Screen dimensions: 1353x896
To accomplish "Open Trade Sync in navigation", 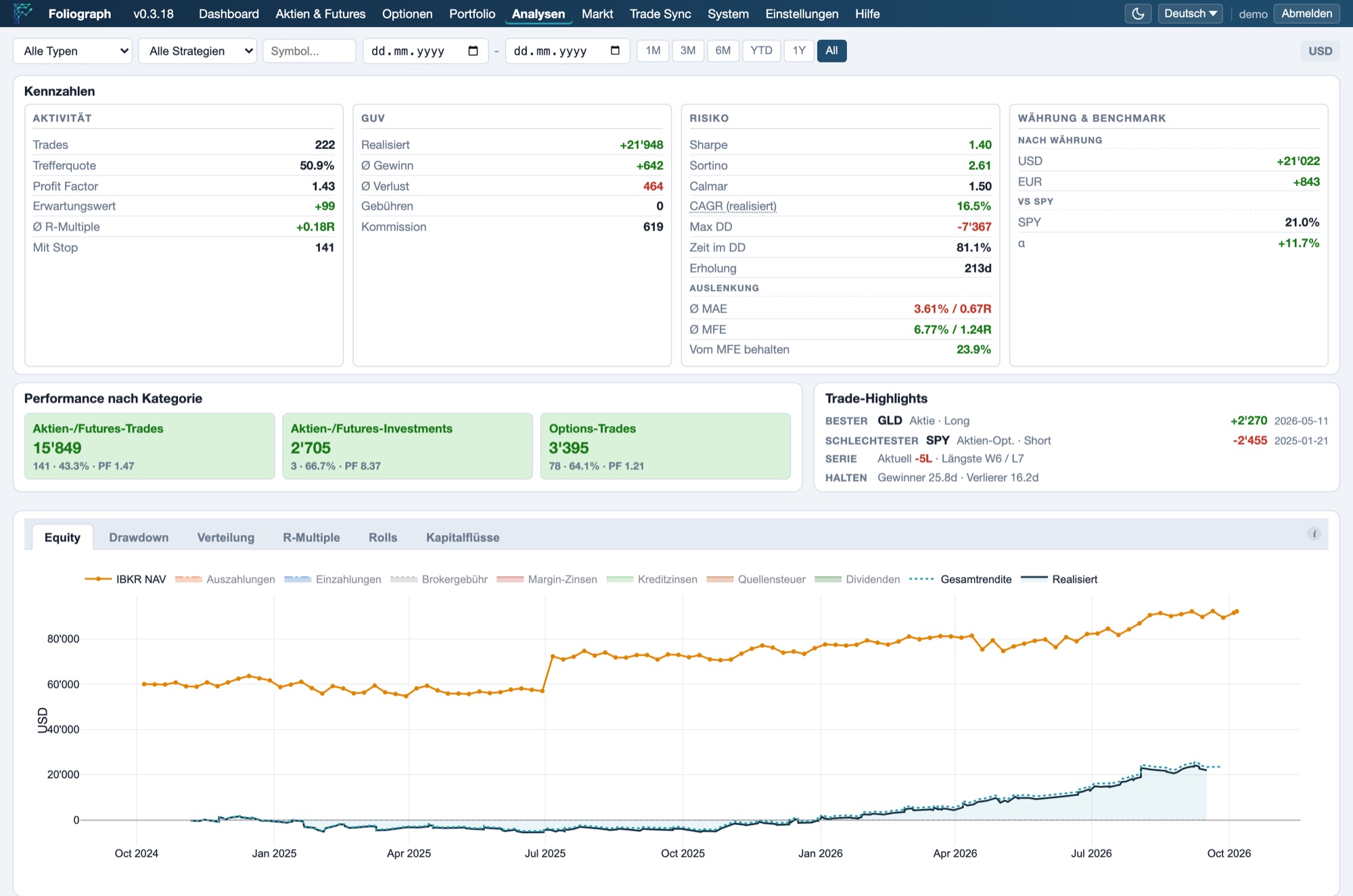I will tap(660, 14).
